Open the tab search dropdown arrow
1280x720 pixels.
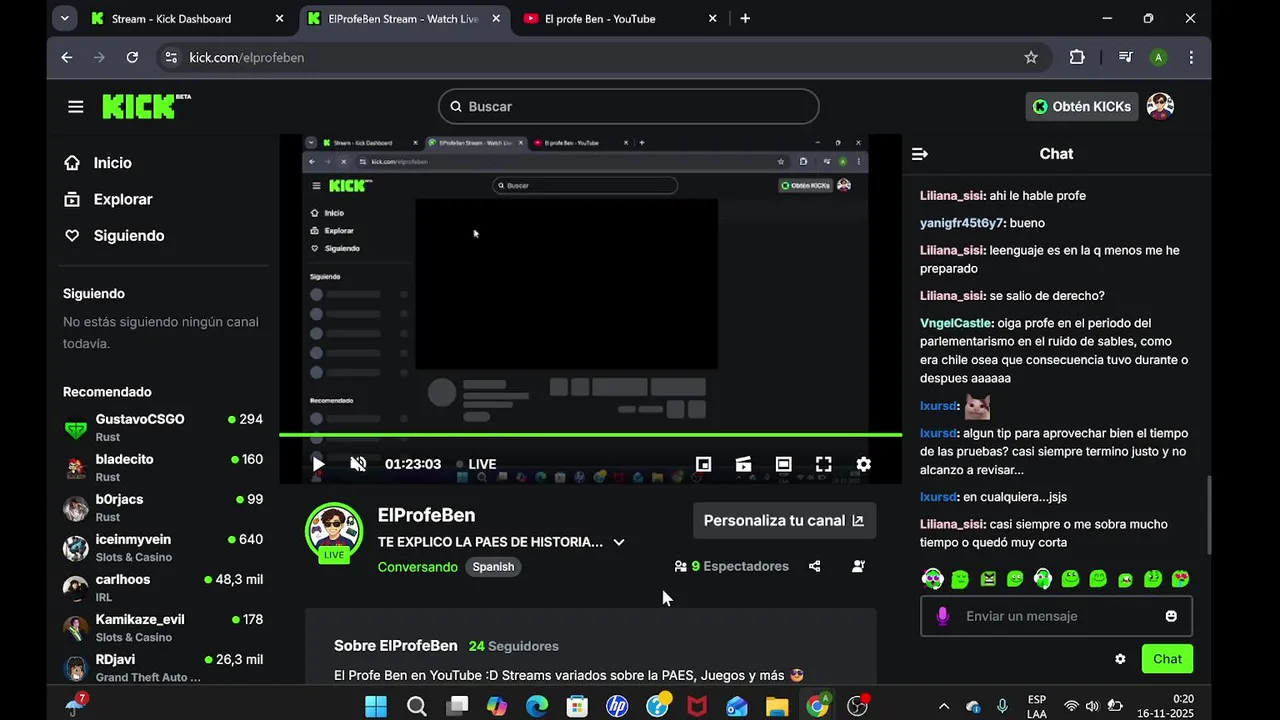(x=64, y=18)
